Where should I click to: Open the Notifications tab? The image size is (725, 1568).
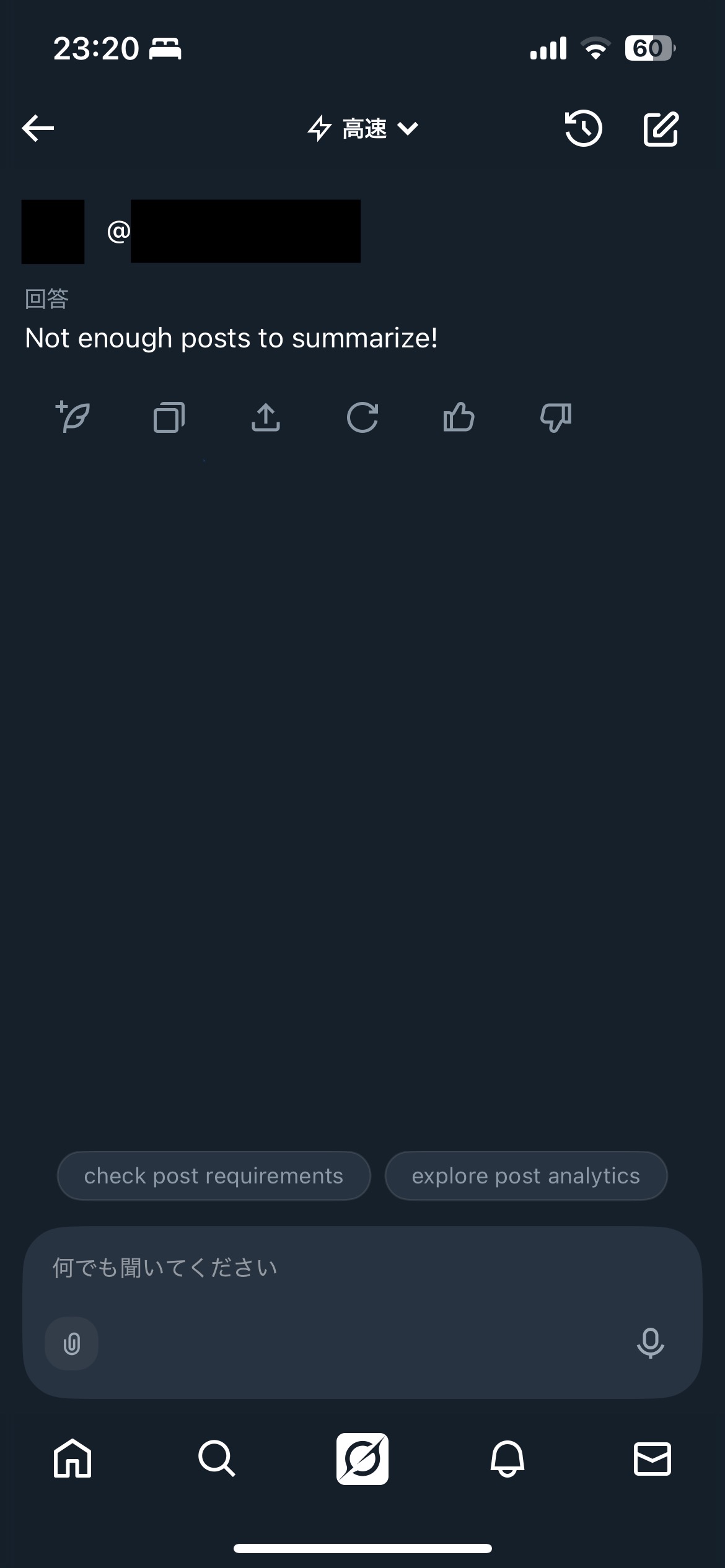(507, 1459)
